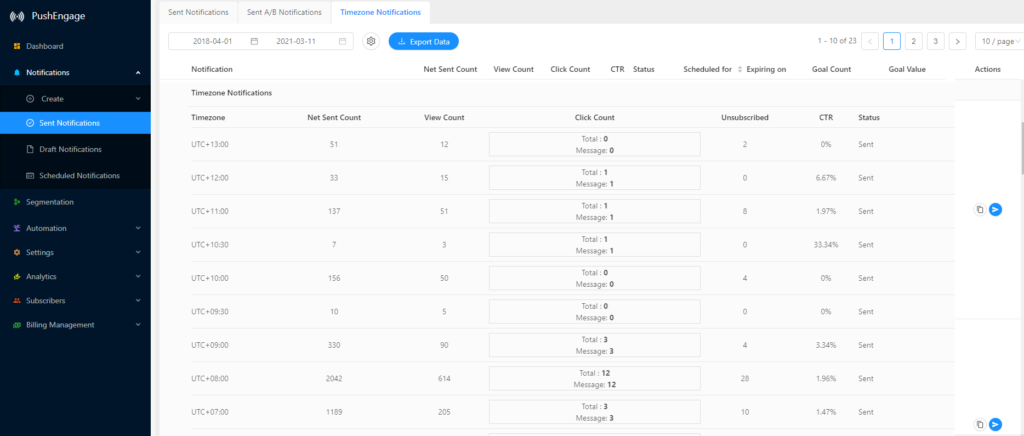Screen dimensions: 1024x436
Task: Click net sent count 2042
Action: point(334,379)
